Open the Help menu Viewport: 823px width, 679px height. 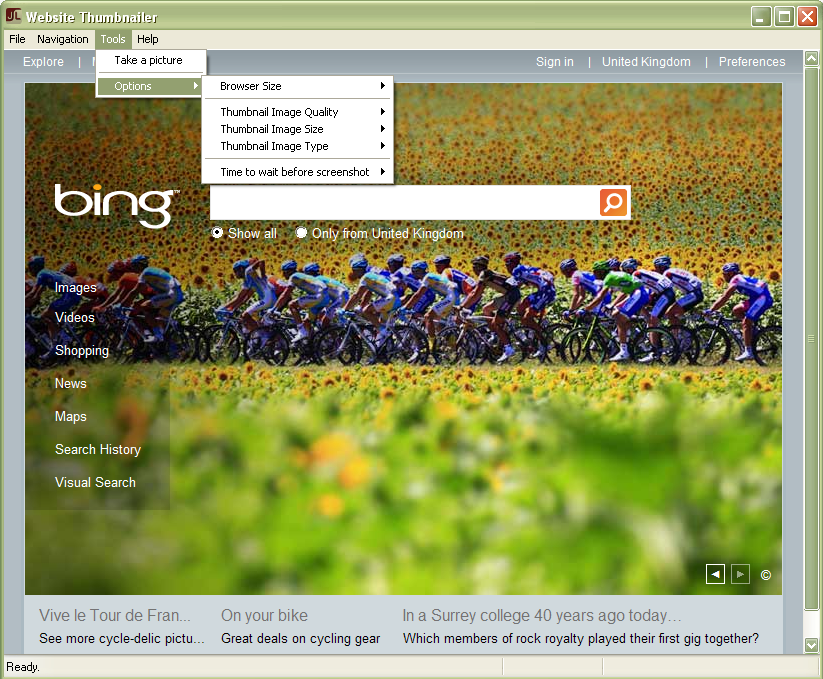148,39
